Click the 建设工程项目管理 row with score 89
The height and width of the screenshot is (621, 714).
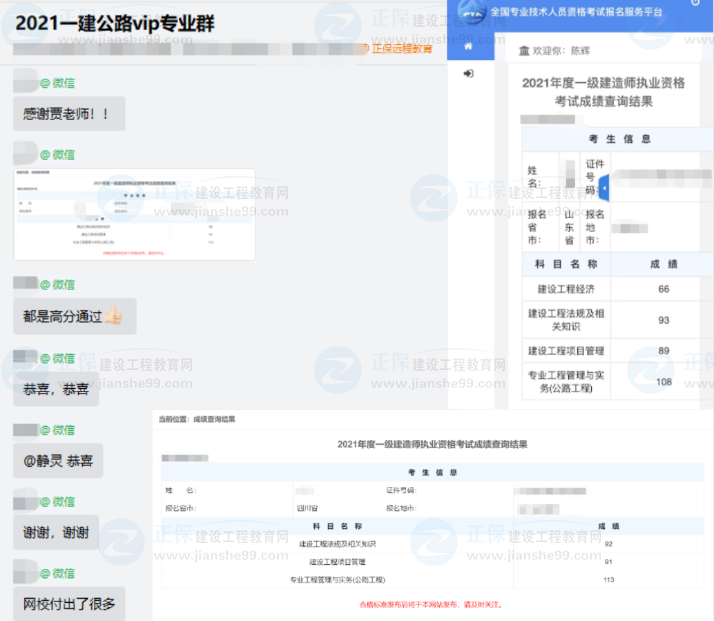(x=567, y=351)
